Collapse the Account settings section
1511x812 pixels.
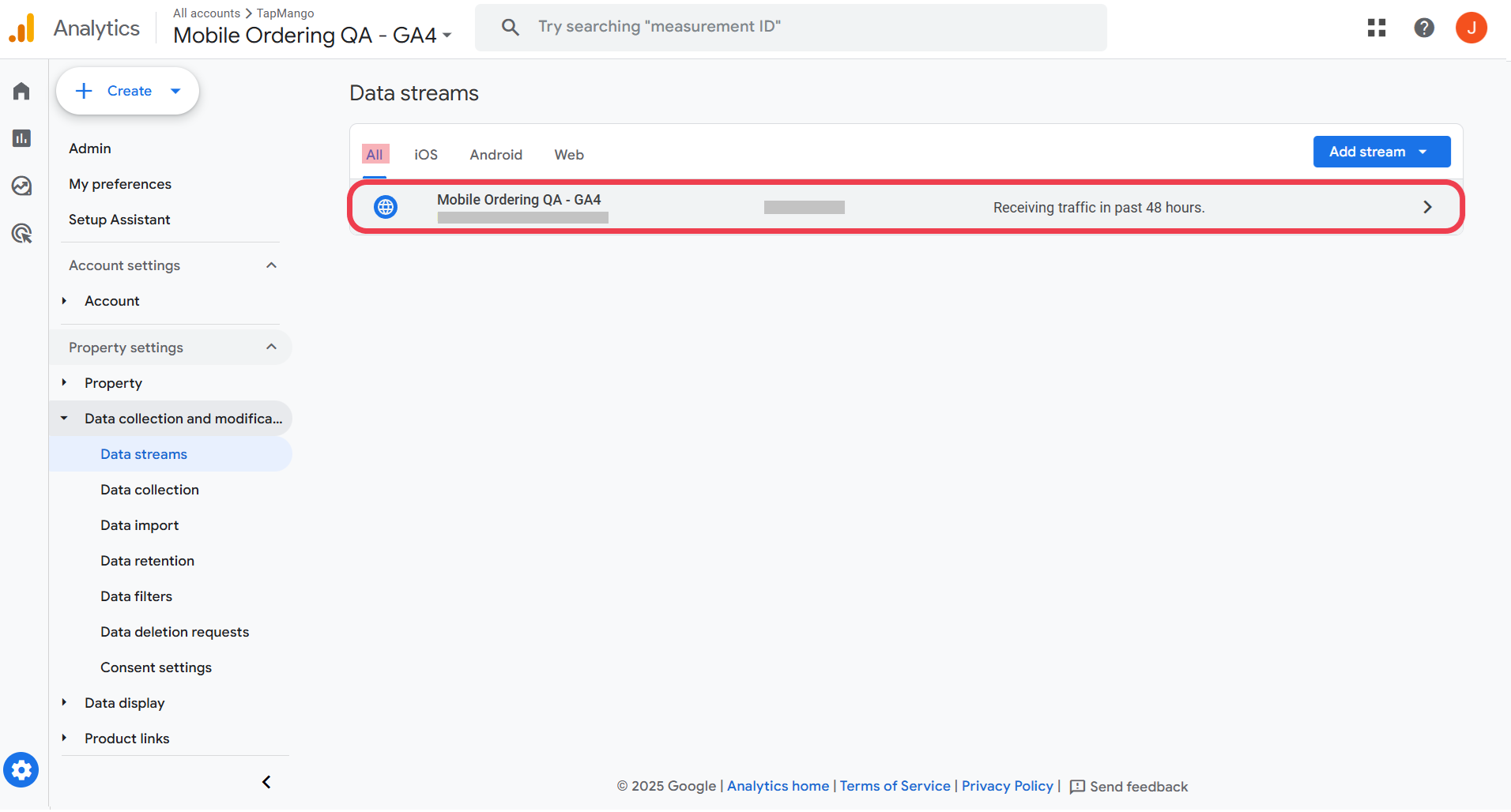pos(271,265)
